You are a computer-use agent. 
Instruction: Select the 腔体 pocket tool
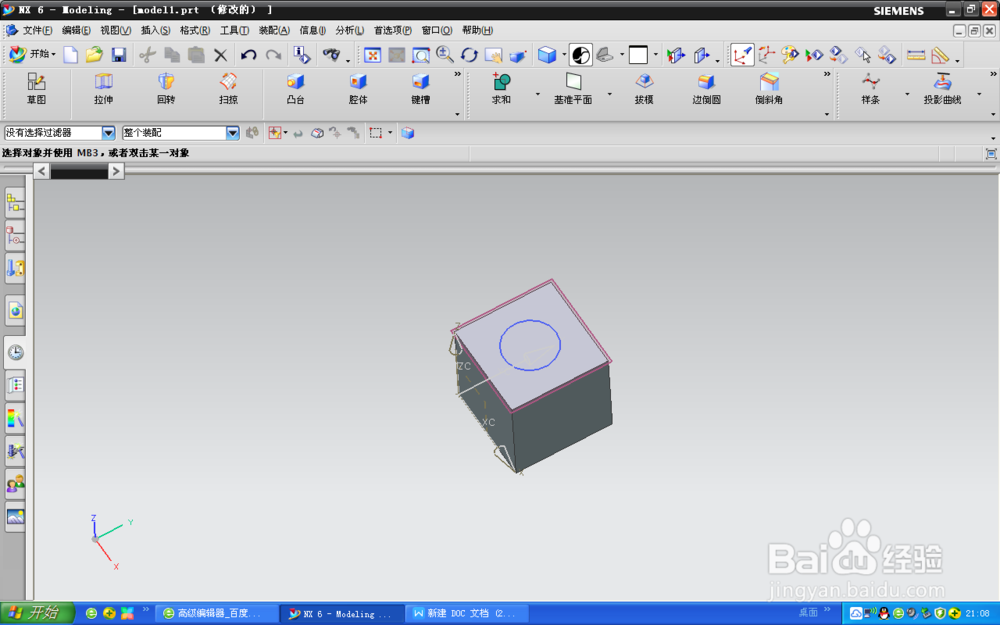click(x=358, y=89)
